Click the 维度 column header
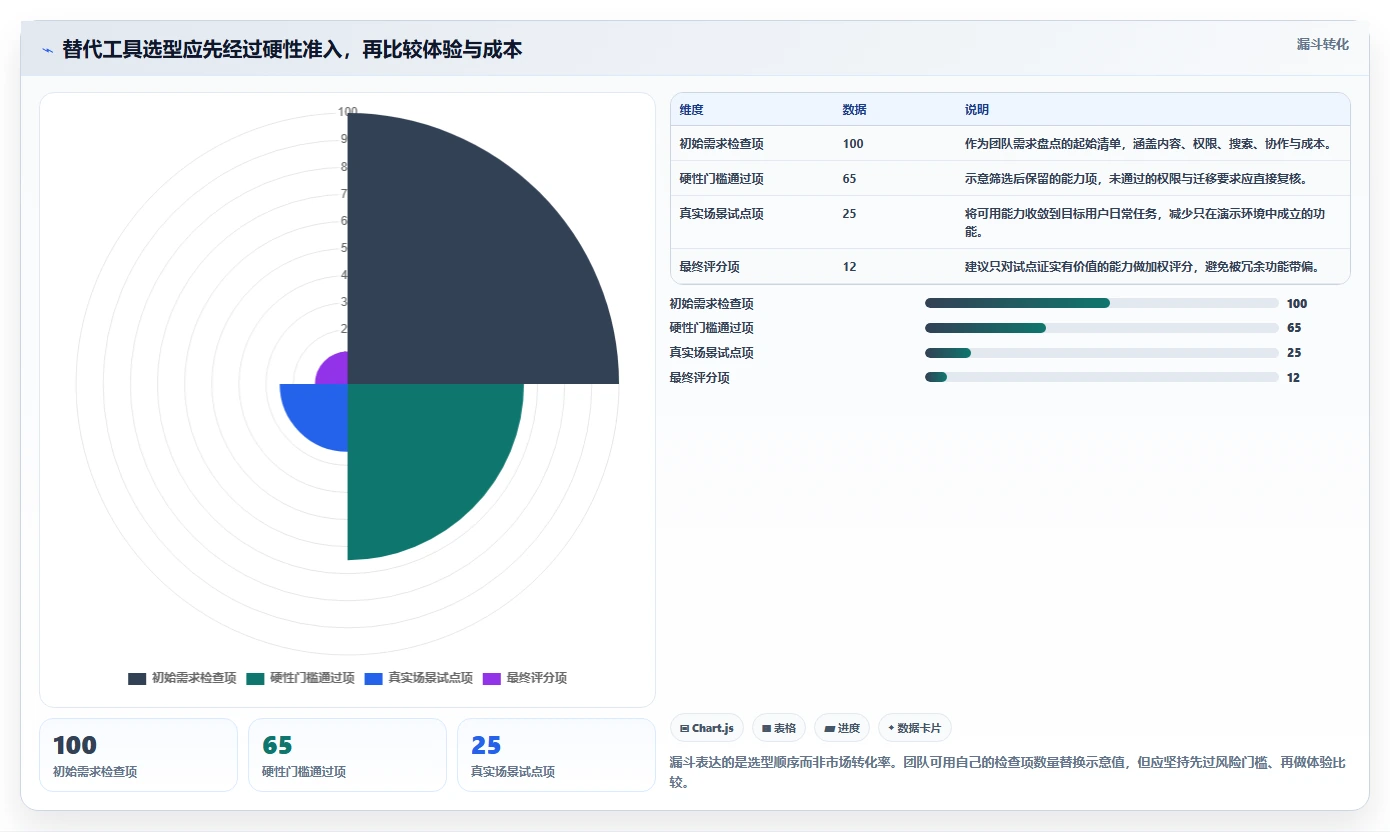 coord(692,110)
